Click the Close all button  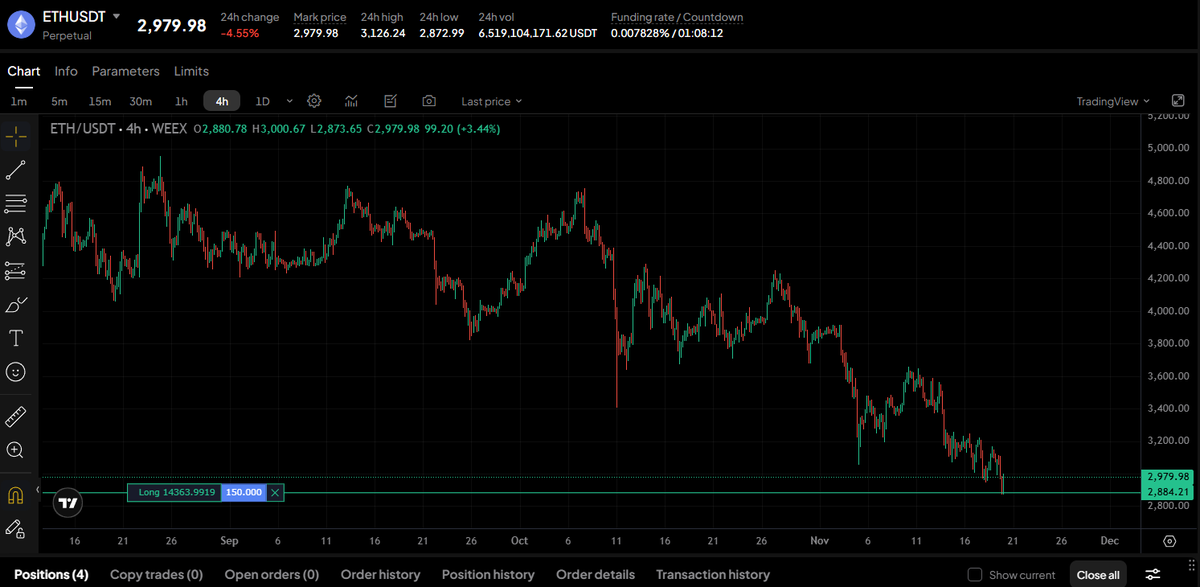(x=1098, y=575)
